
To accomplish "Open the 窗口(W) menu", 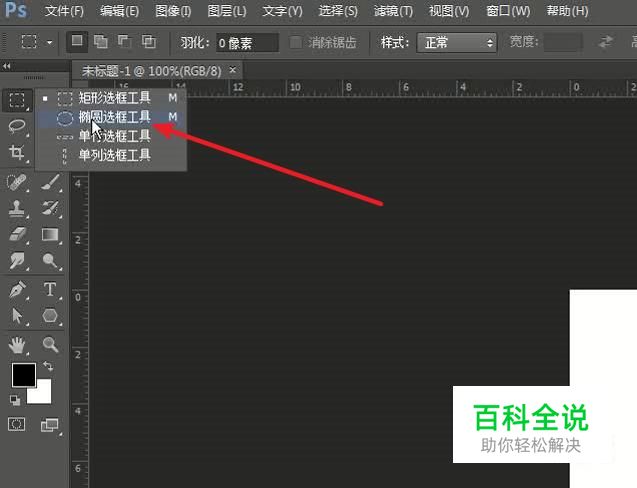I will pyautogui.click(x=508, y=11).
